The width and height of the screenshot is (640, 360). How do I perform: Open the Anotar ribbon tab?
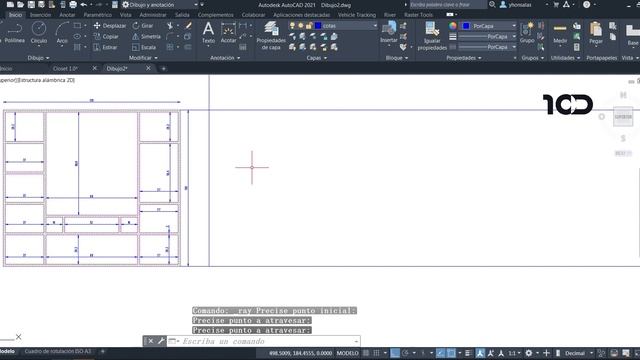click(x=67, y=15)
